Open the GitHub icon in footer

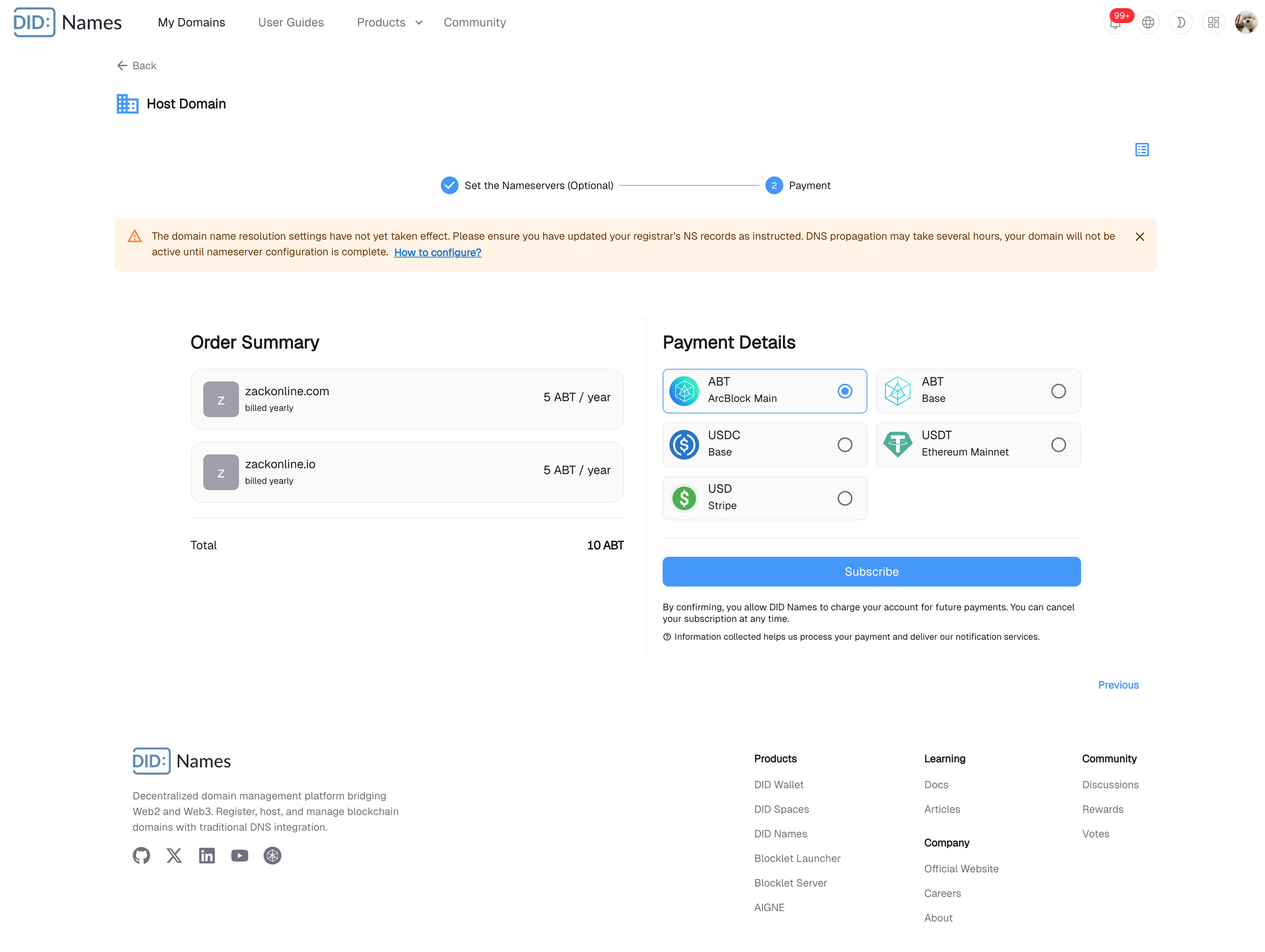[x=141, y=855]
